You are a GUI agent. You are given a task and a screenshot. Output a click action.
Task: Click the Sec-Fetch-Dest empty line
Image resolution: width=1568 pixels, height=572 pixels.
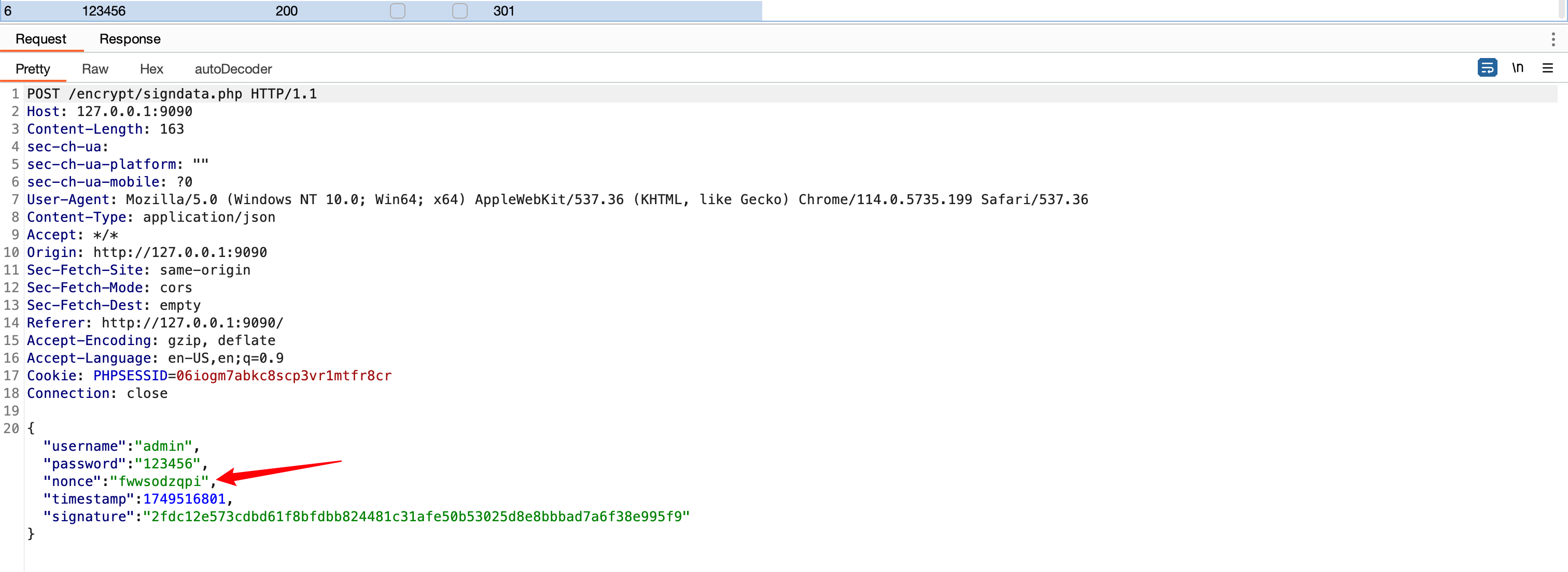click(x=114, y=306)
